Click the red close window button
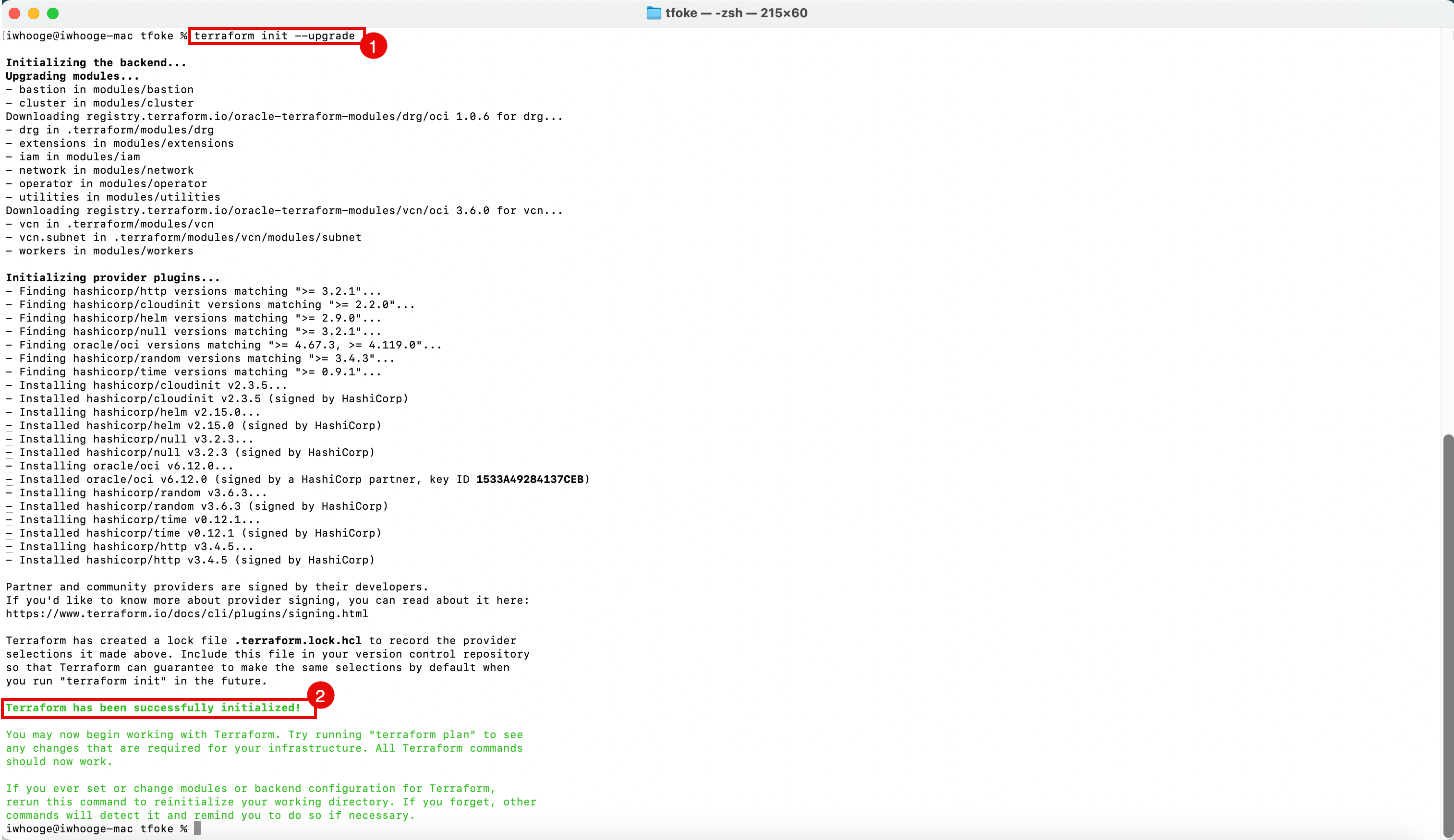The image size is (1454, 840). tap(14, 13)
